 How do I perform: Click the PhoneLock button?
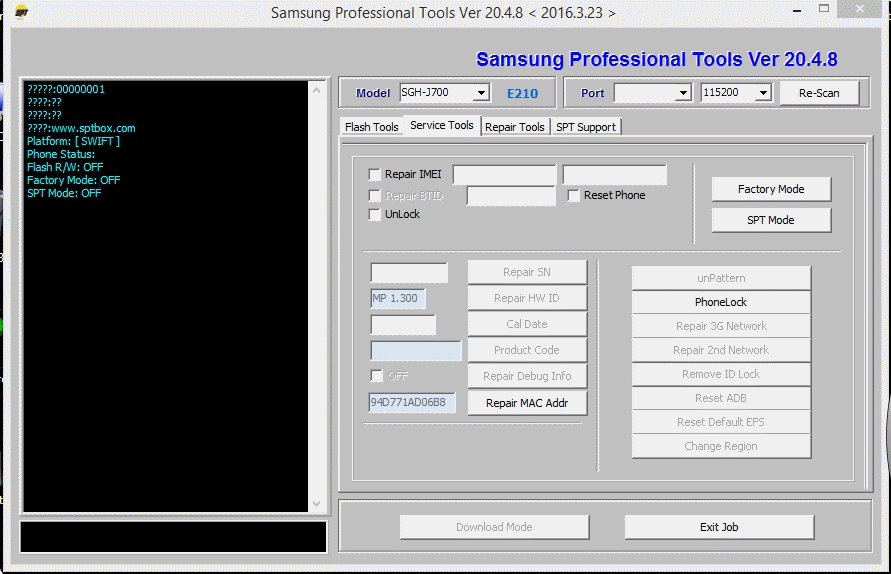[721, 302]
